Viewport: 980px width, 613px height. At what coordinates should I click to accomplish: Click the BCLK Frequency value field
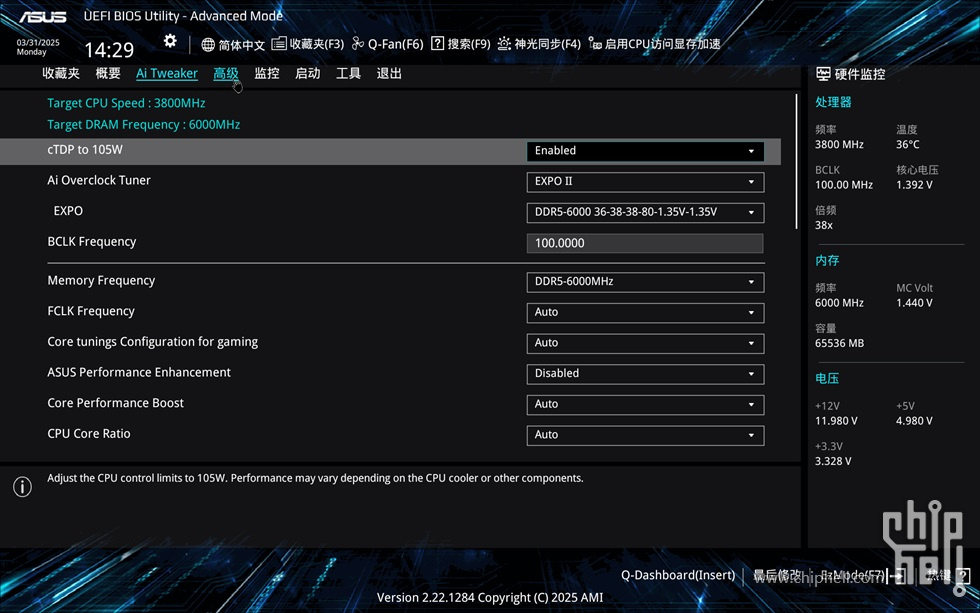point(645,243)
